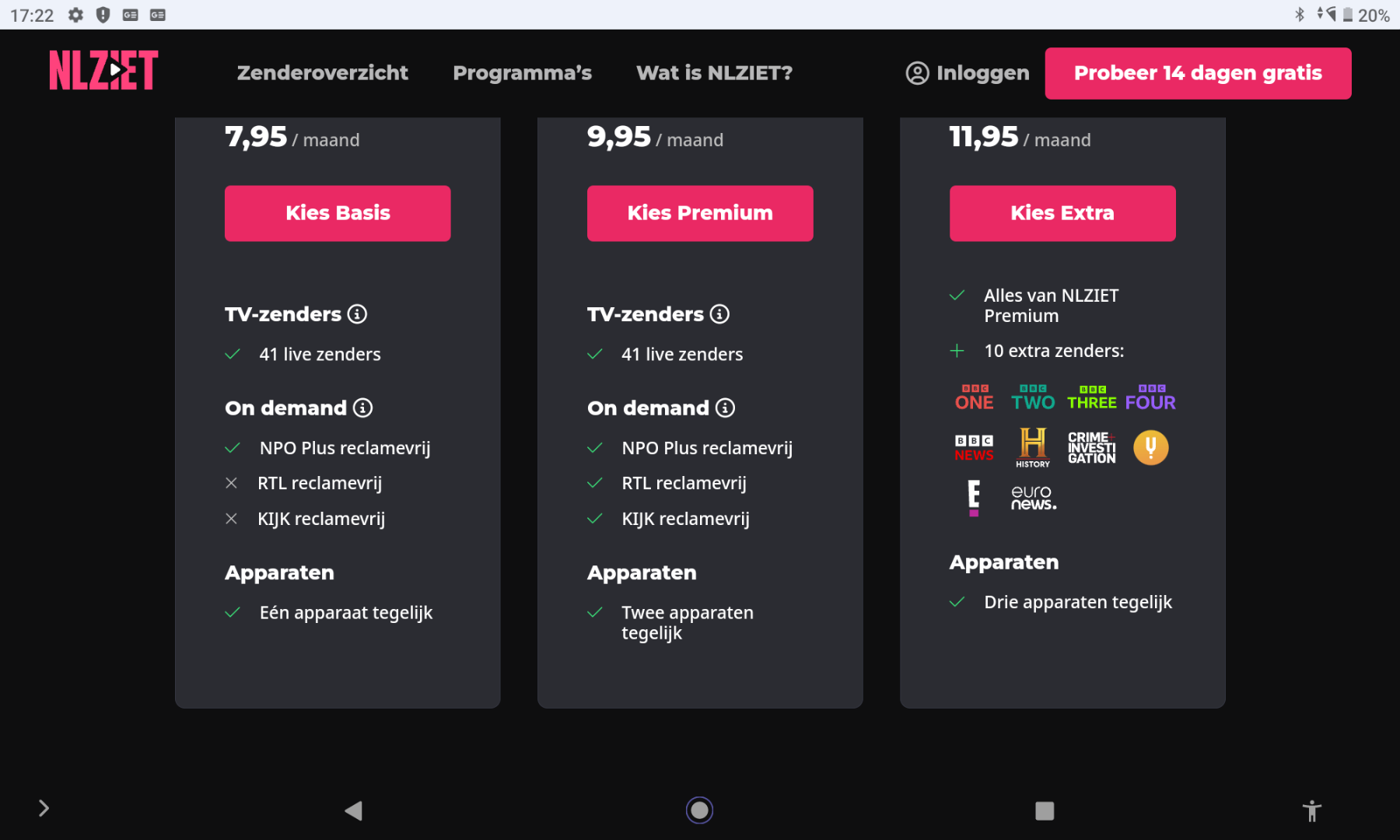The height and width of the screenshot is (840, 1400).
Task: Open info icon beside Basis On demand
Action: [362, 408]
